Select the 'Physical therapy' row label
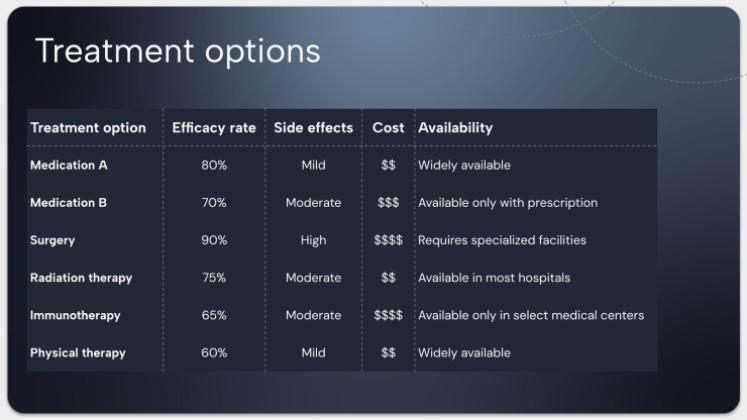The width and height of the screenshot is (747, 420). tap(78, 353)
